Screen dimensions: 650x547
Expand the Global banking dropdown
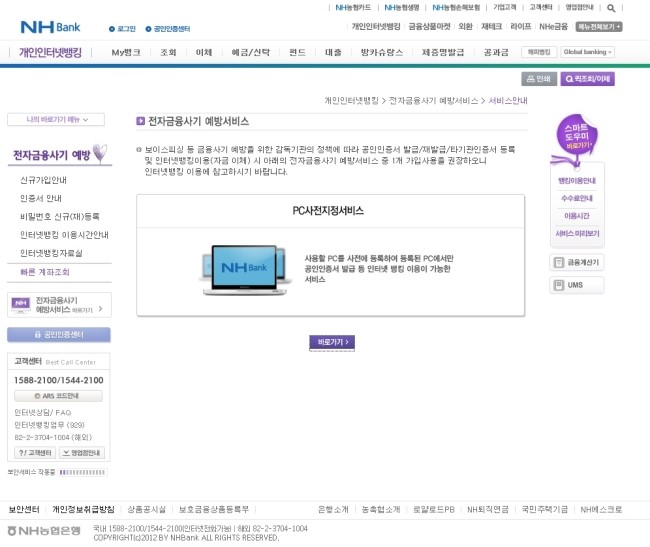pyautogui.click(x=587, y=52)
